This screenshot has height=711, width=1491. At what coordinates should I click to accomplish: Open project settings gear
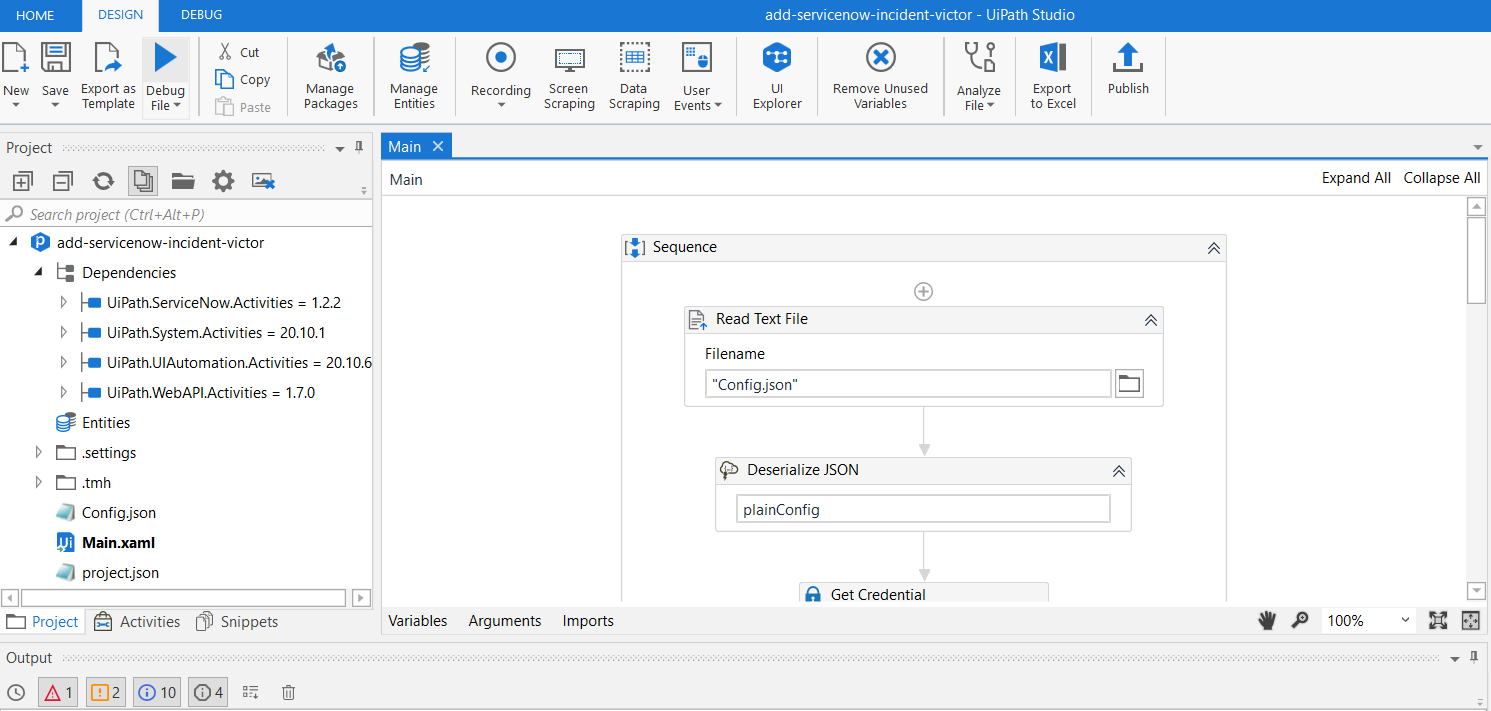point(223,181)
